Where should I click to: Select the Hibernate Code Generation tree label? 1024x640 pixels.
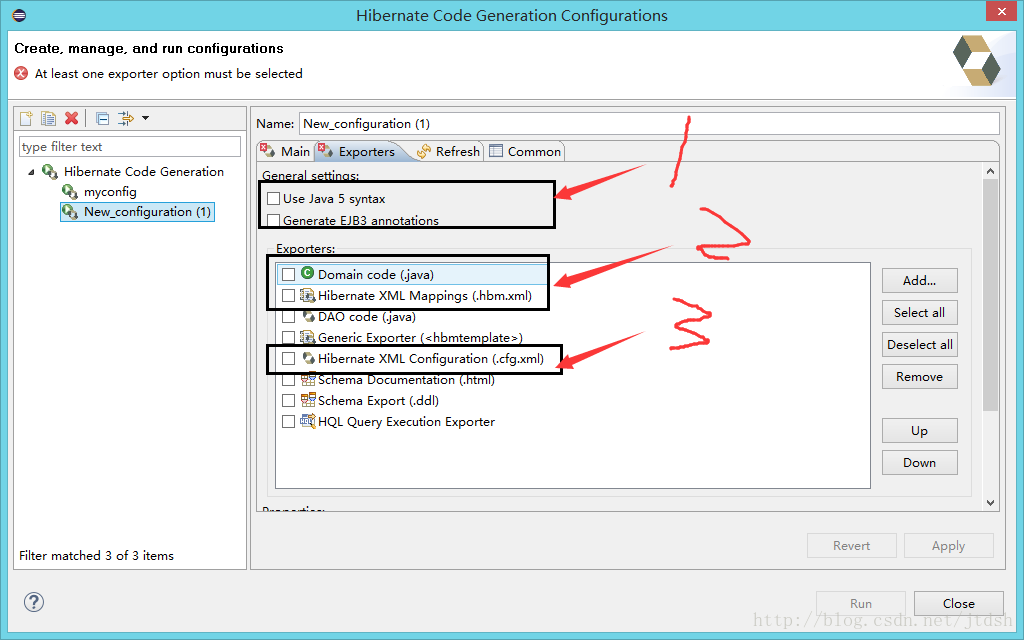click(144, 172)
